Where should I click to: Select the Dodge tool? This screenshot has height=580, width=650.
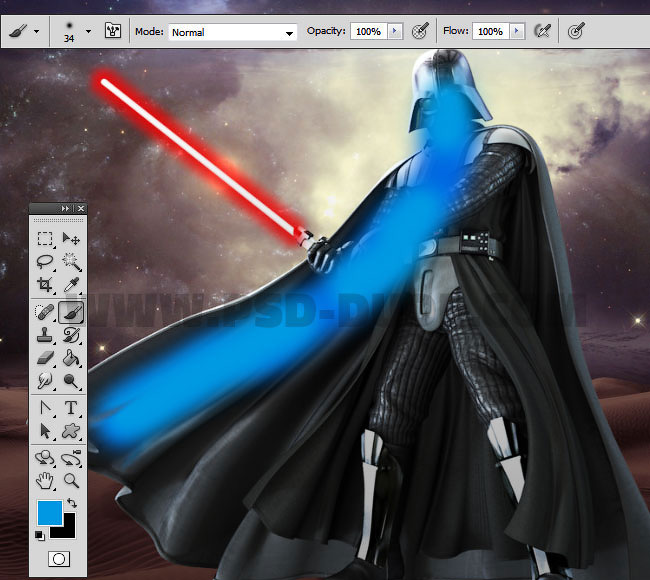(x=71, y=381)
